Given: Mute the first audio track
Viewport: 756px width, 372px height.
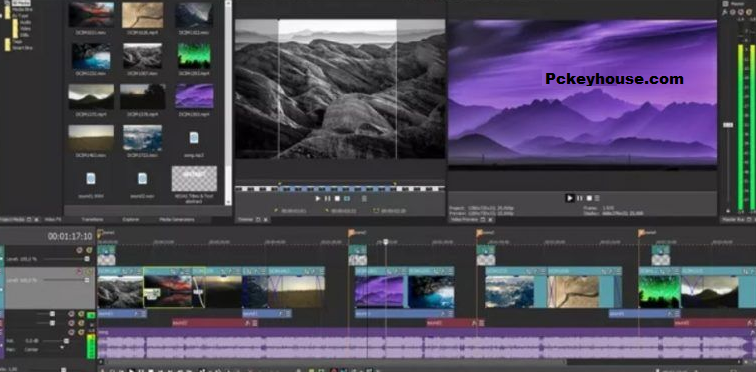Looking at the screenshot, I should [71, 314].
